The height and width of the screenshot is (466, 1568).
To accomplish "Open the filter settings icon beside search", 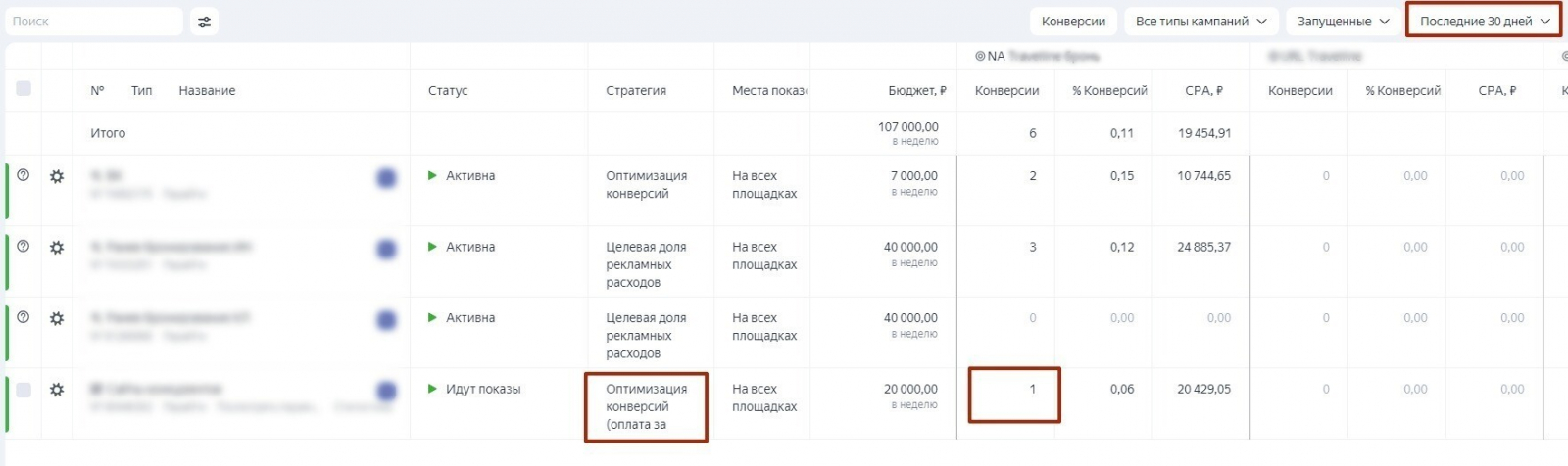I will coord(204,22).
